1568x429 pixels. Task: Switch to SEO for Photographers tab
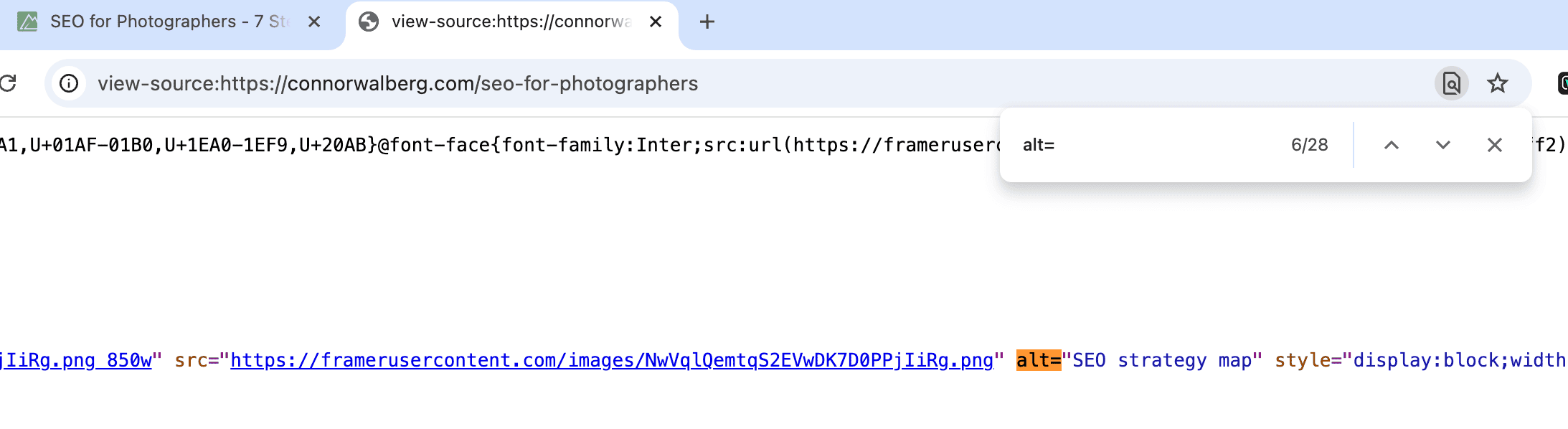tap(165, 22)
